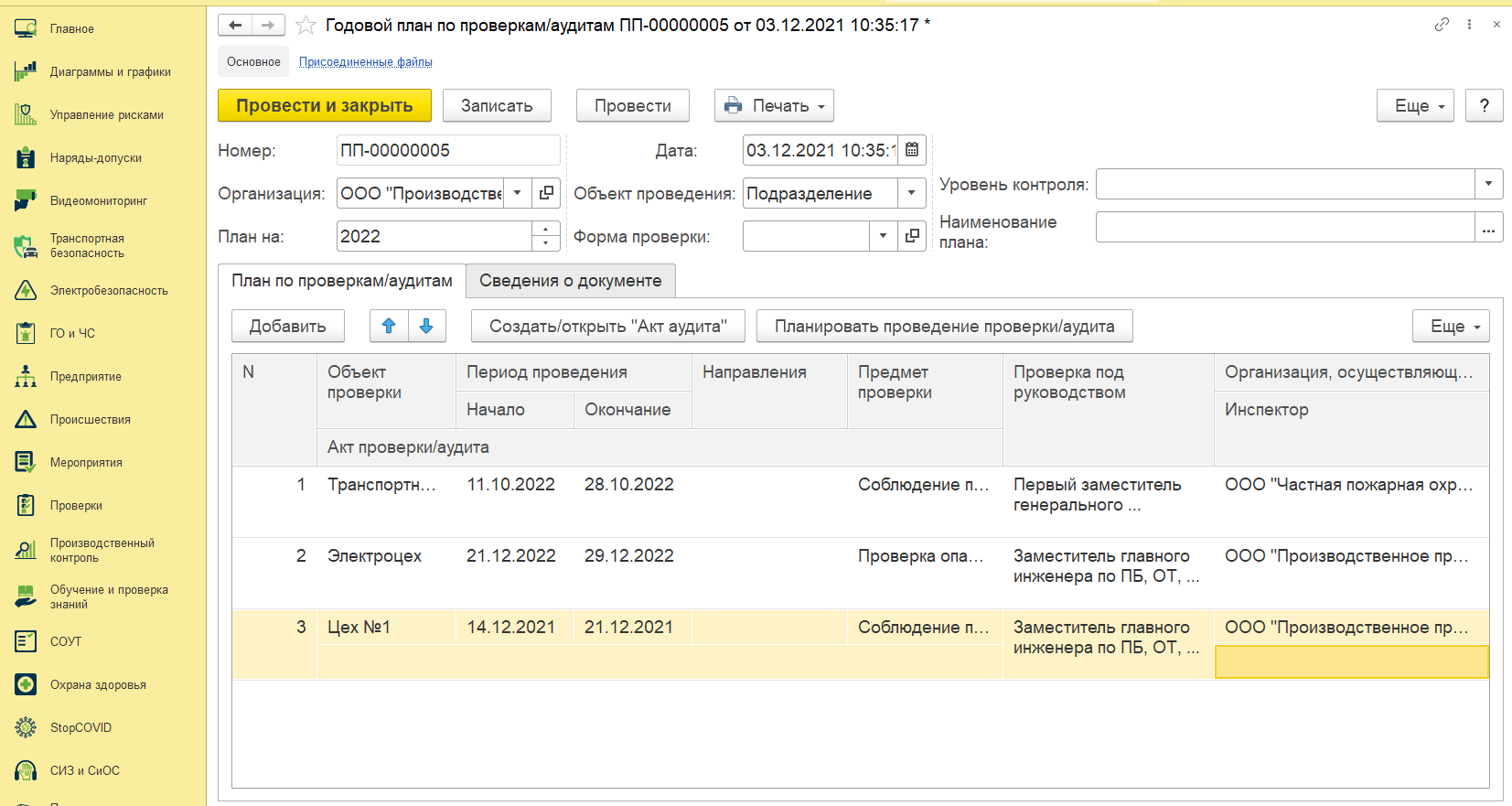The width and height of the screenshot is (1512, 806).
Task: Copy link to document icon
Action: (x=1442, y=25)
